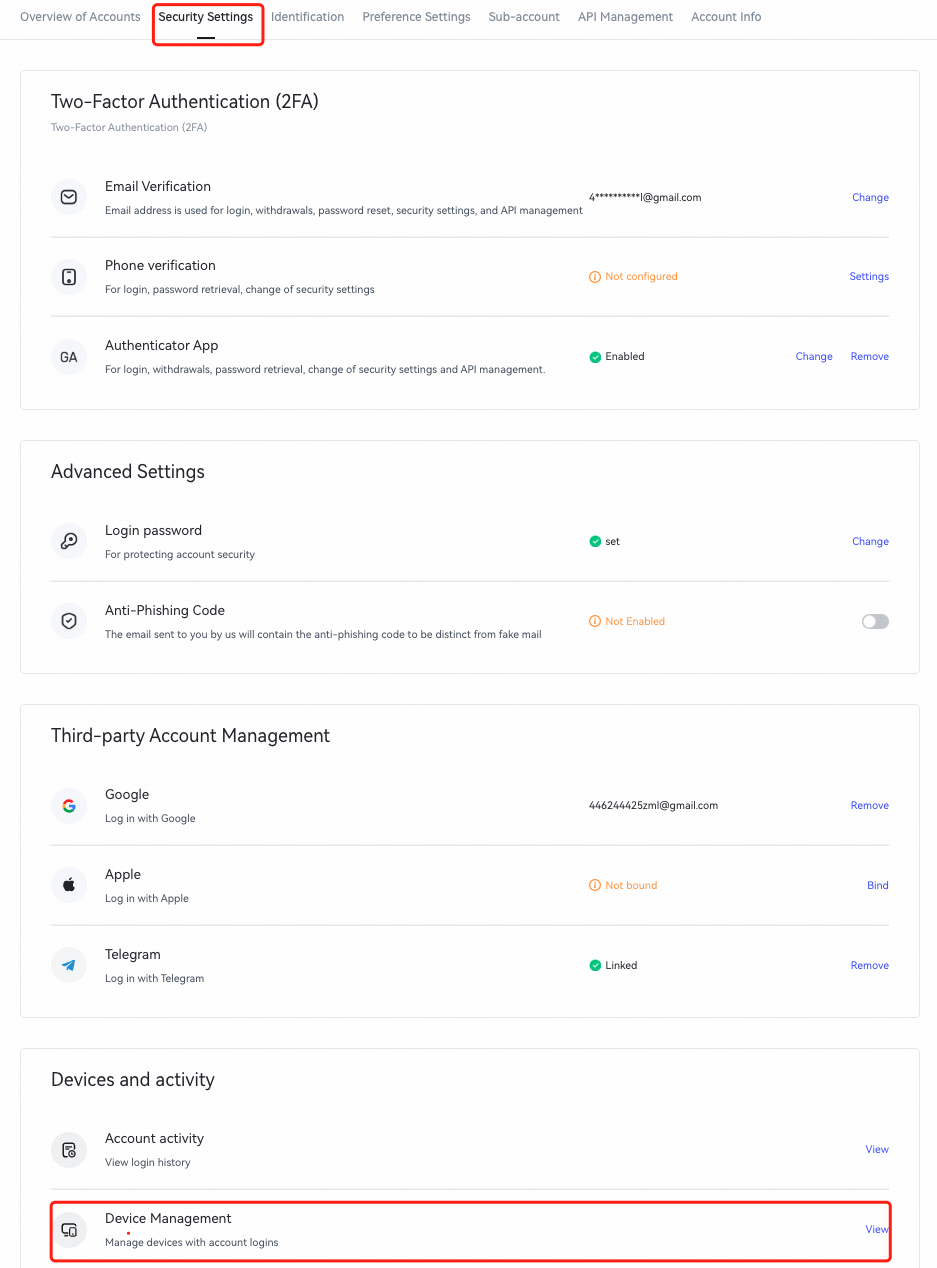This screenshot has width=937, height=1268.
Task: Click the Account activity icon
Action: (69, 1149)
